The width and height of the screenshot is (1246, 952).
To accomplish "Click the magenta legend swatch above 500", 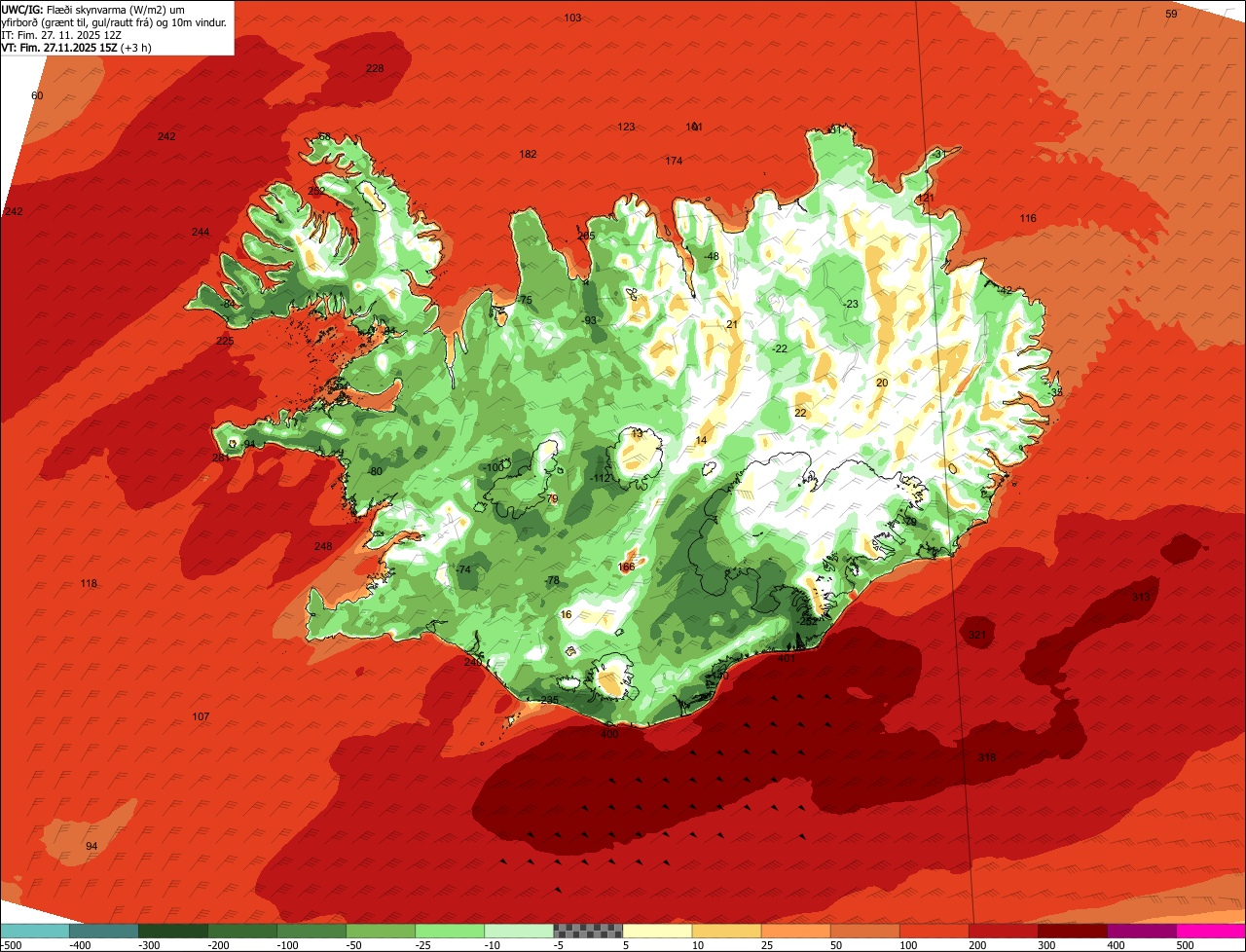I will [x=1211, y=931].
